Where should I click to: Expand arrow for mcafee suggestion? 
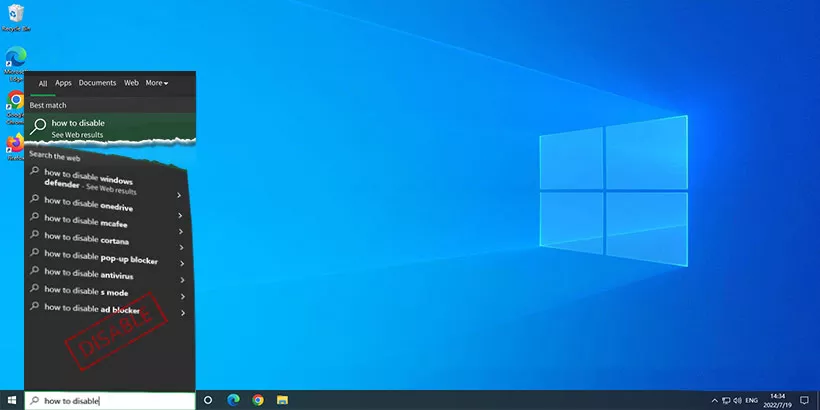tap(180, 231)
